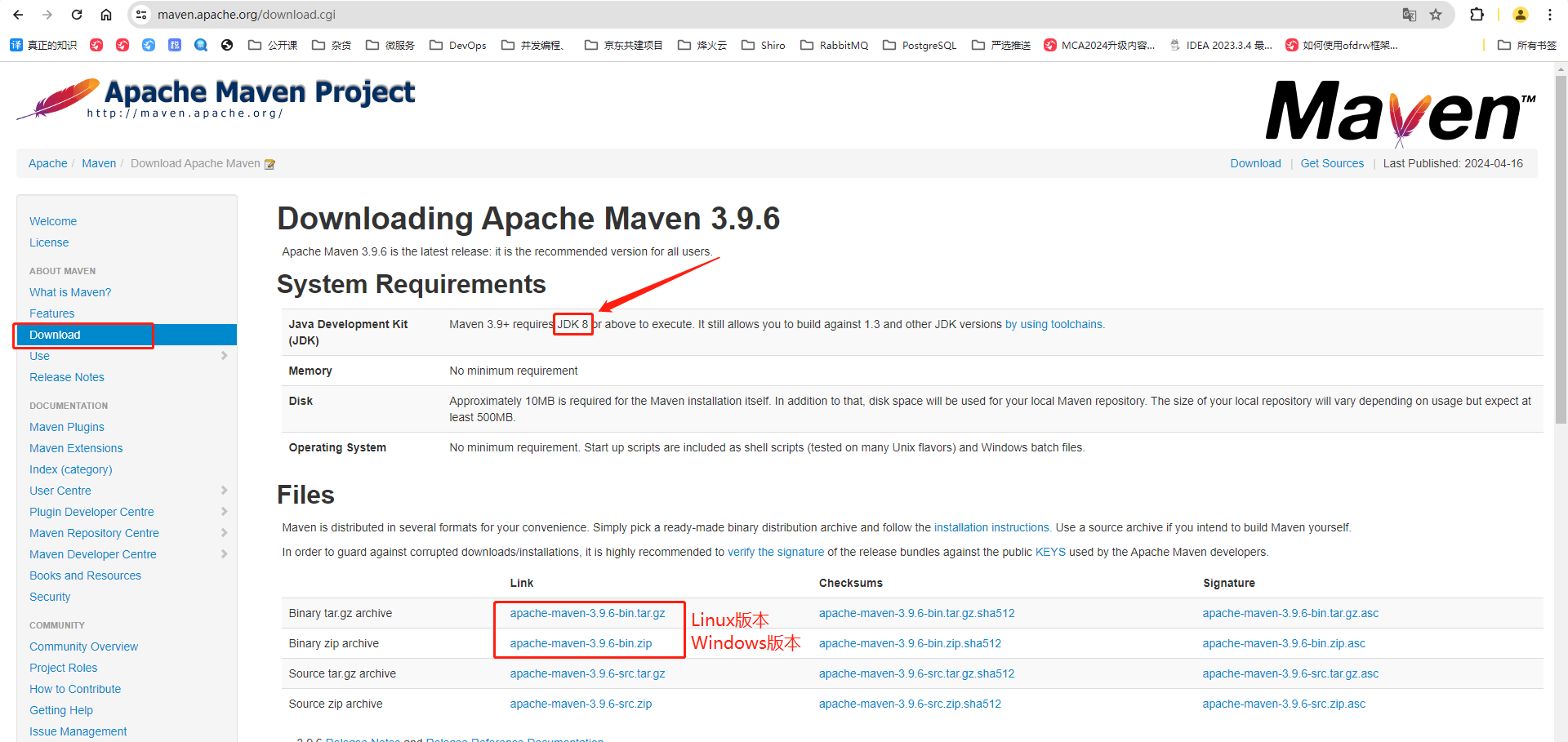Viewport: 1568px width, 742px height.
Task: Expand the Use sidebar section
Action: pos(225,356)
